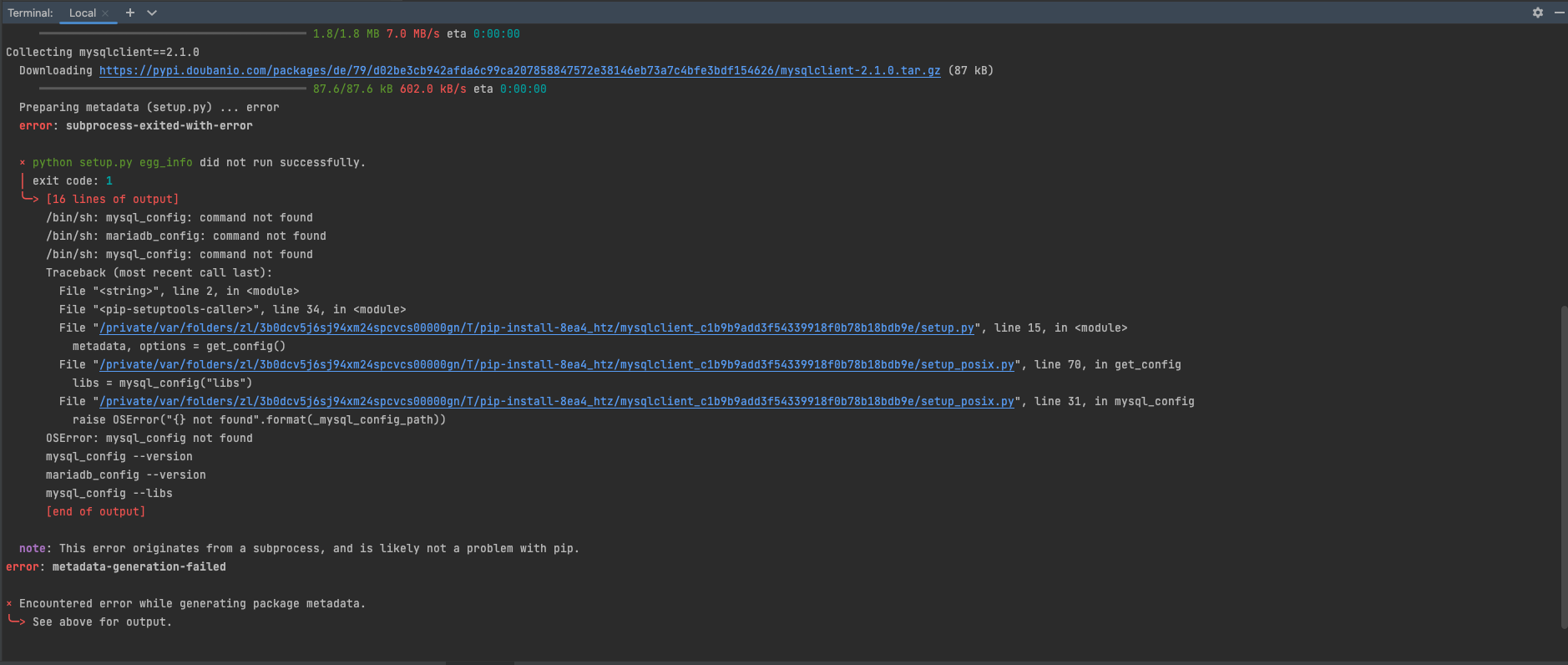Open setup_posix.py link for line 70
The image size is (1568, 665).
tap(557, 364)
